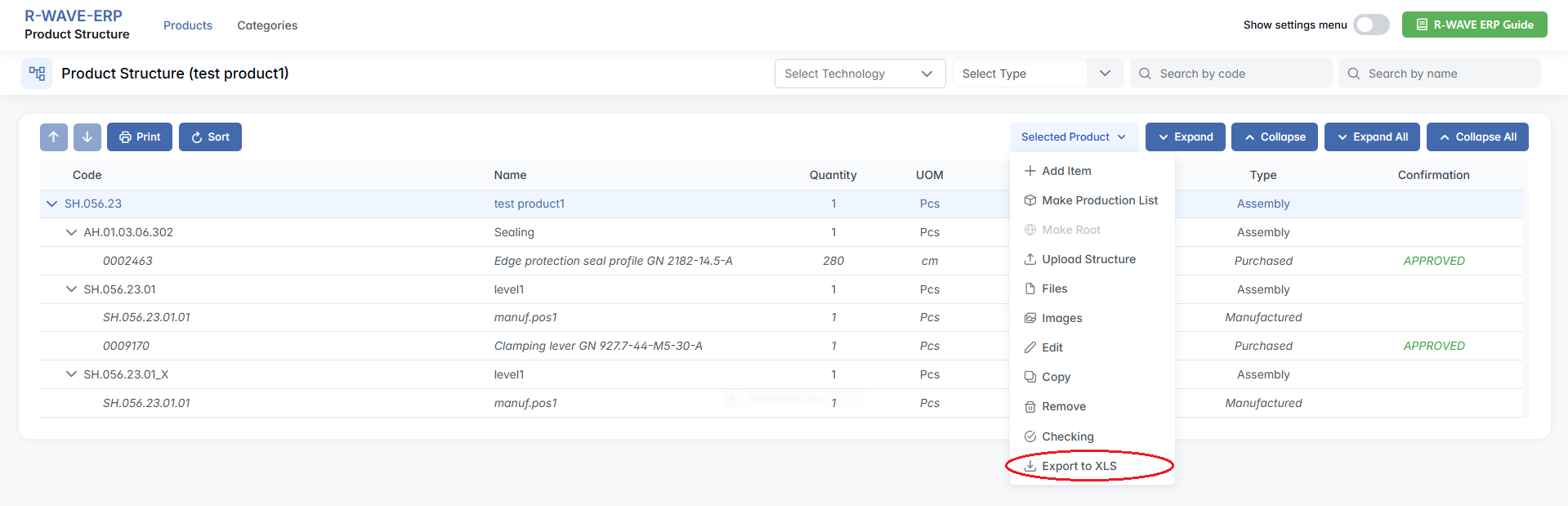Click the Sort button
Viewport: 1568px width, 506px height.
coord(210,137)
